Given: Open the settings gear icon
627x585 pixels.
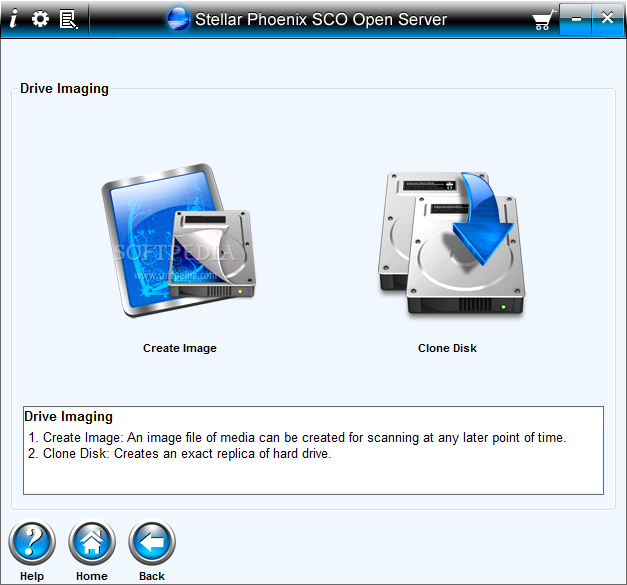Looking at the screenshot, I should [40, 18].
